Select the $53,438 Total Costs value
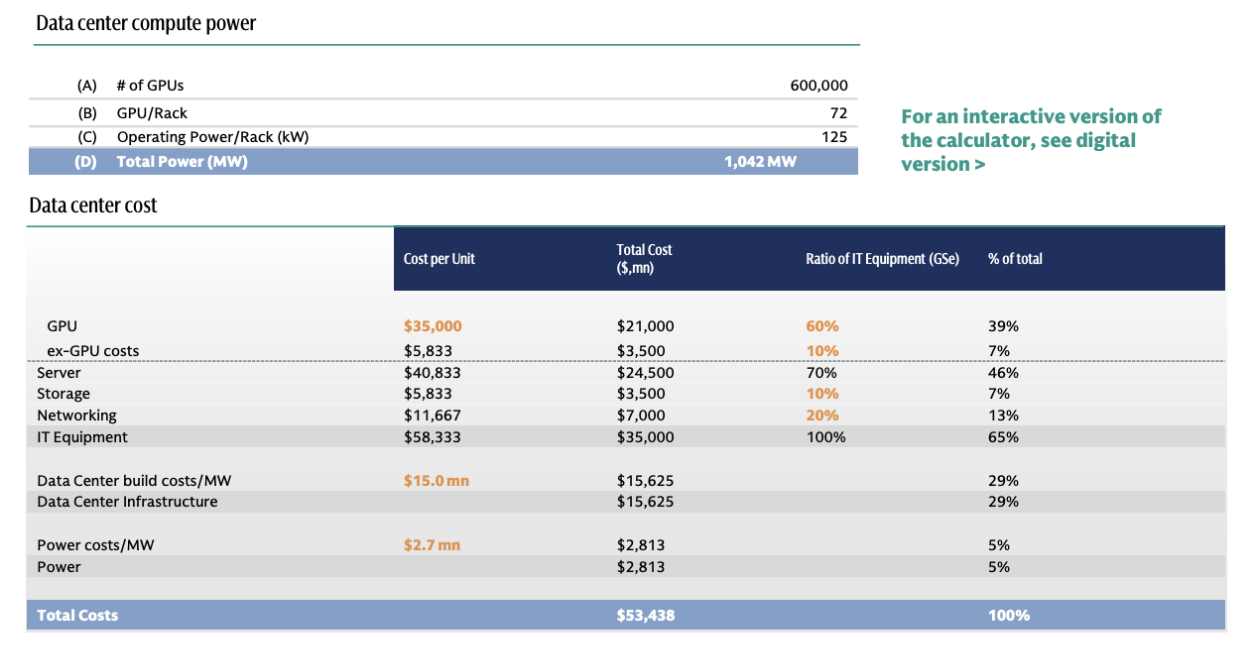Screen dimensions: 1258x654 [x=645, y=615]
